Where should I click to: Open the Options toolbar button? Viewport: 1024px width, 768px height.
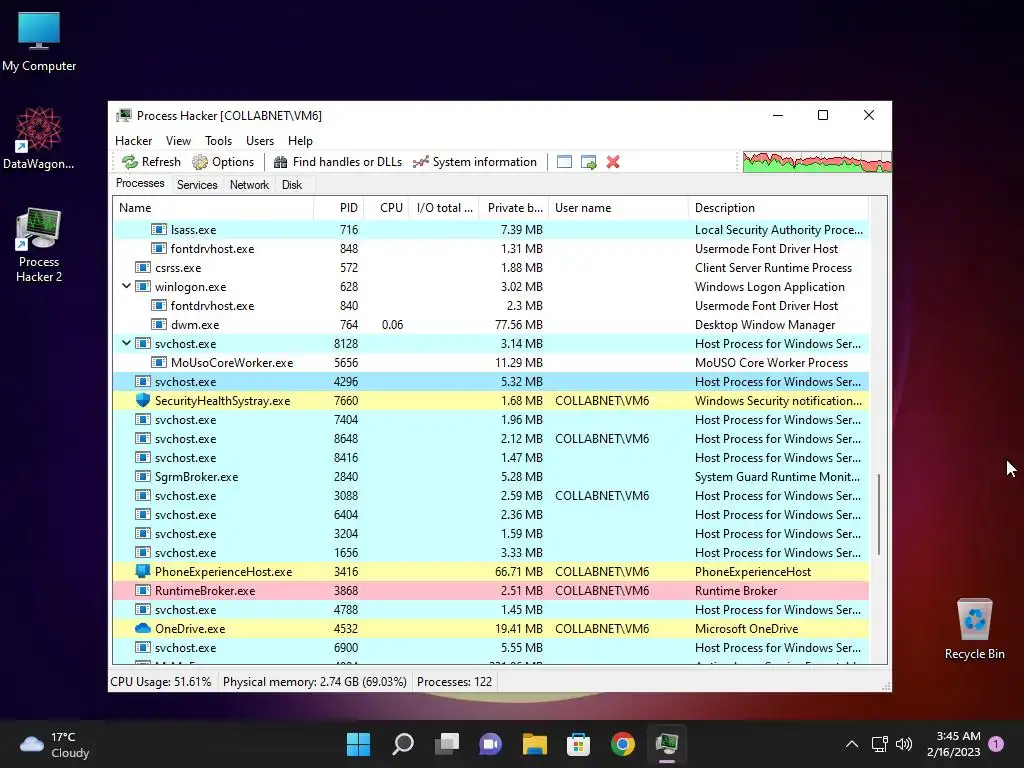[223, 162]
